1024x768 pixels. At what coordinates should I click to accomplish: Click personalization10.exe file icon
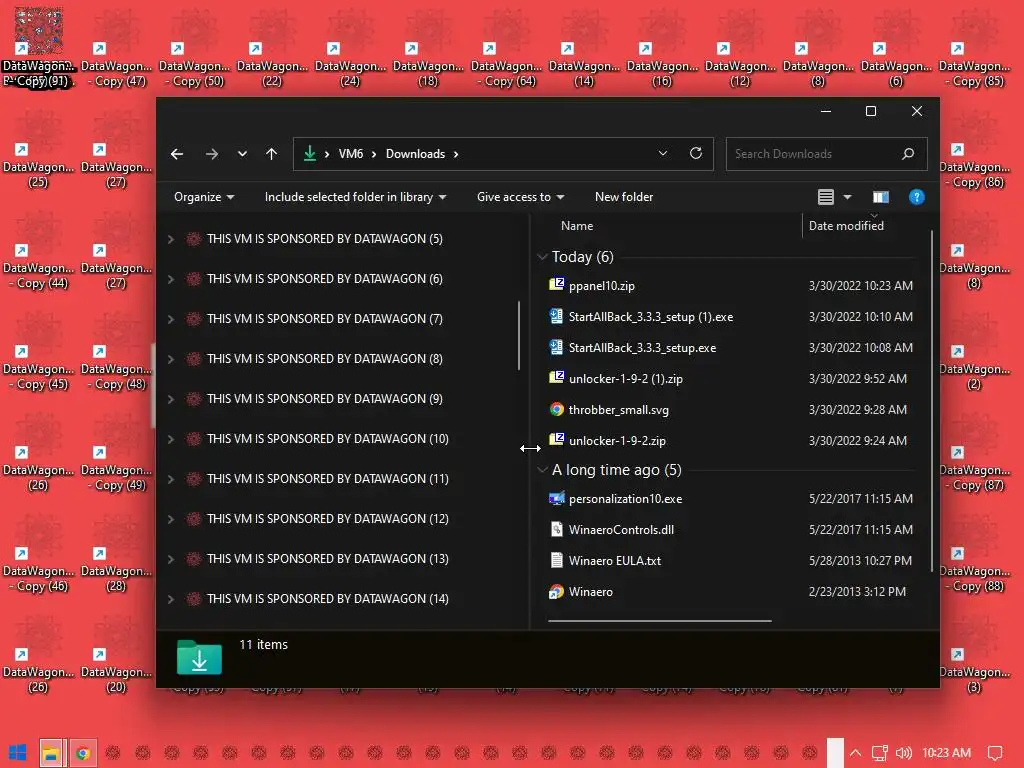point(556,499)
